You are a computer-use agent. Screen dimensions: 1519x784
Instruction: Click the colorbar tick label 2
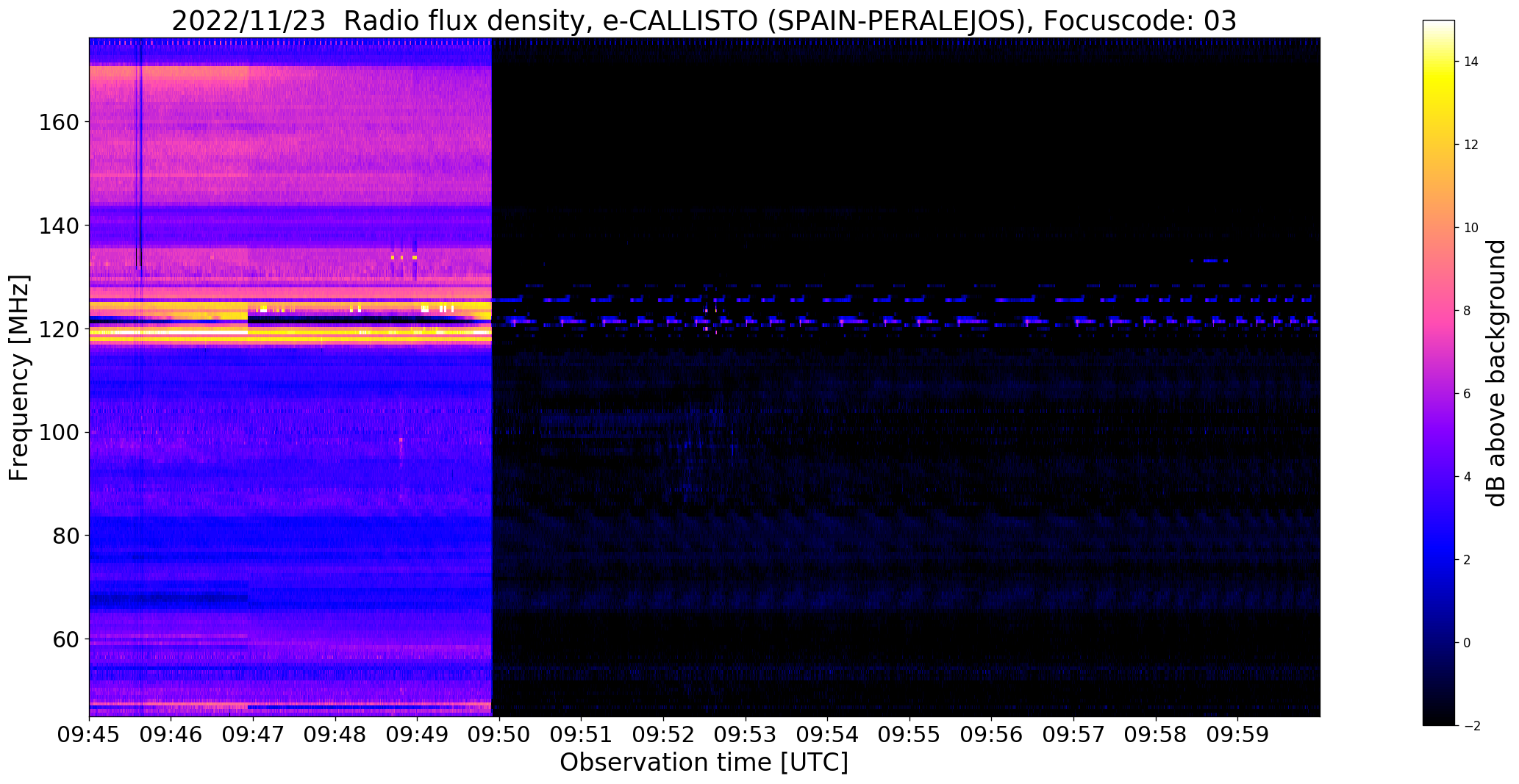pos(1467,560)
